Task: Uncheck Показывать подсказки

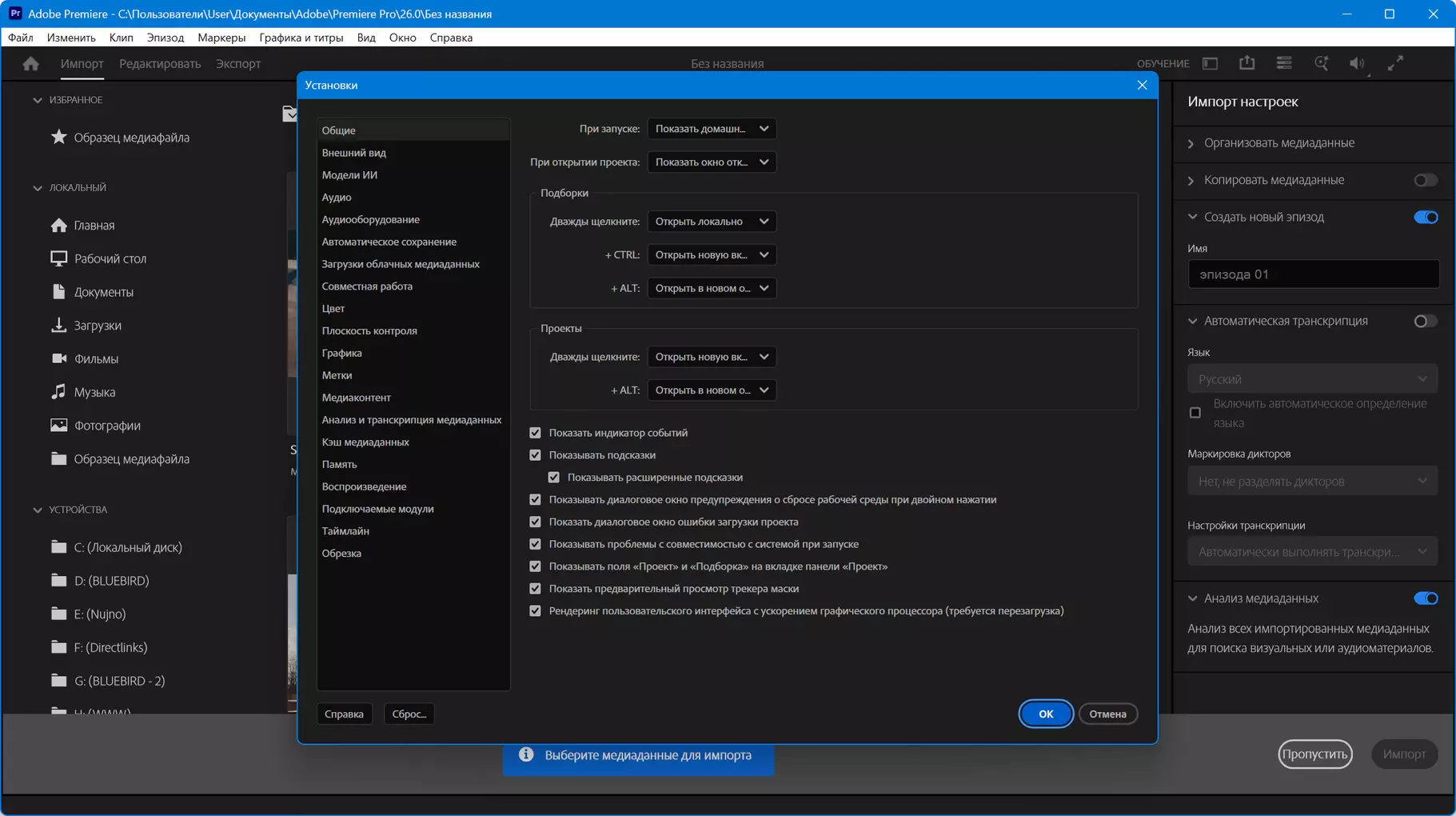Action: (535, 455)
